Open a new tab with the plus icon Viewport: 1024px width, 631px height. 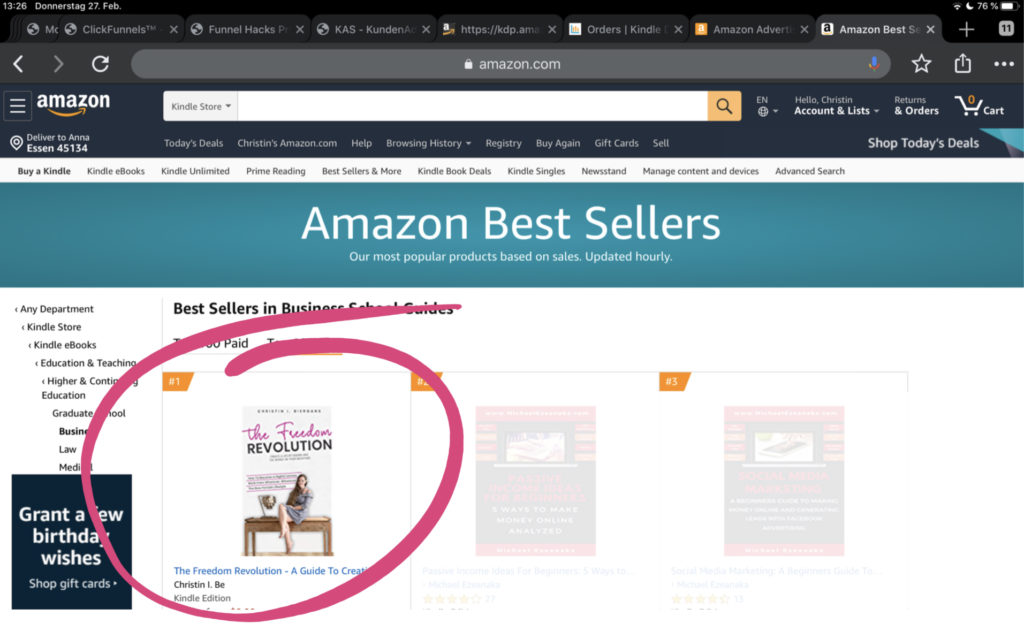[966, 29]
